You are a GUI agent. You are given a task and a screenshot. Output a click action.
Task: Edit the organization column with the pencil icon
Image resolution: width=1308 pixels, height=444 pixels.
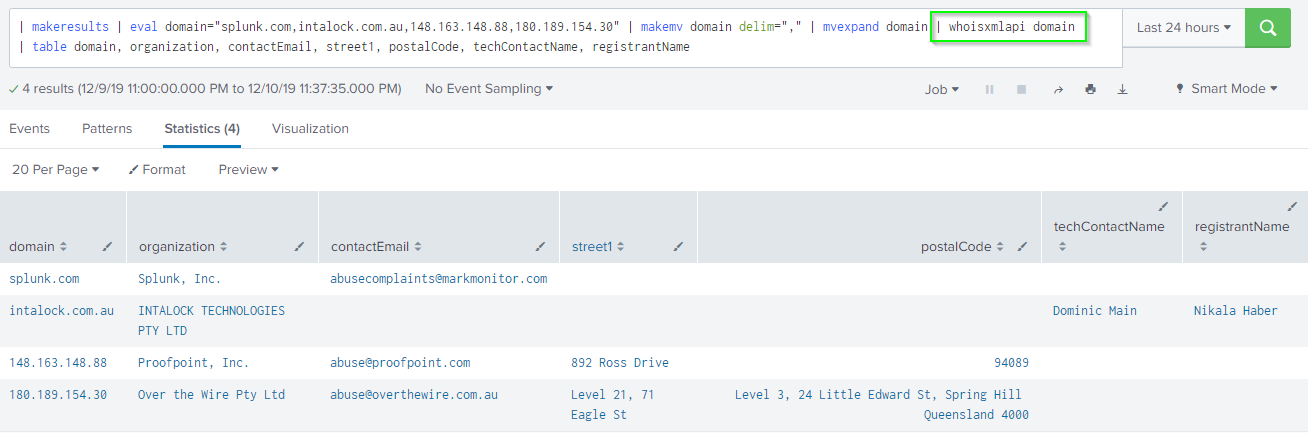pos(299,246)
